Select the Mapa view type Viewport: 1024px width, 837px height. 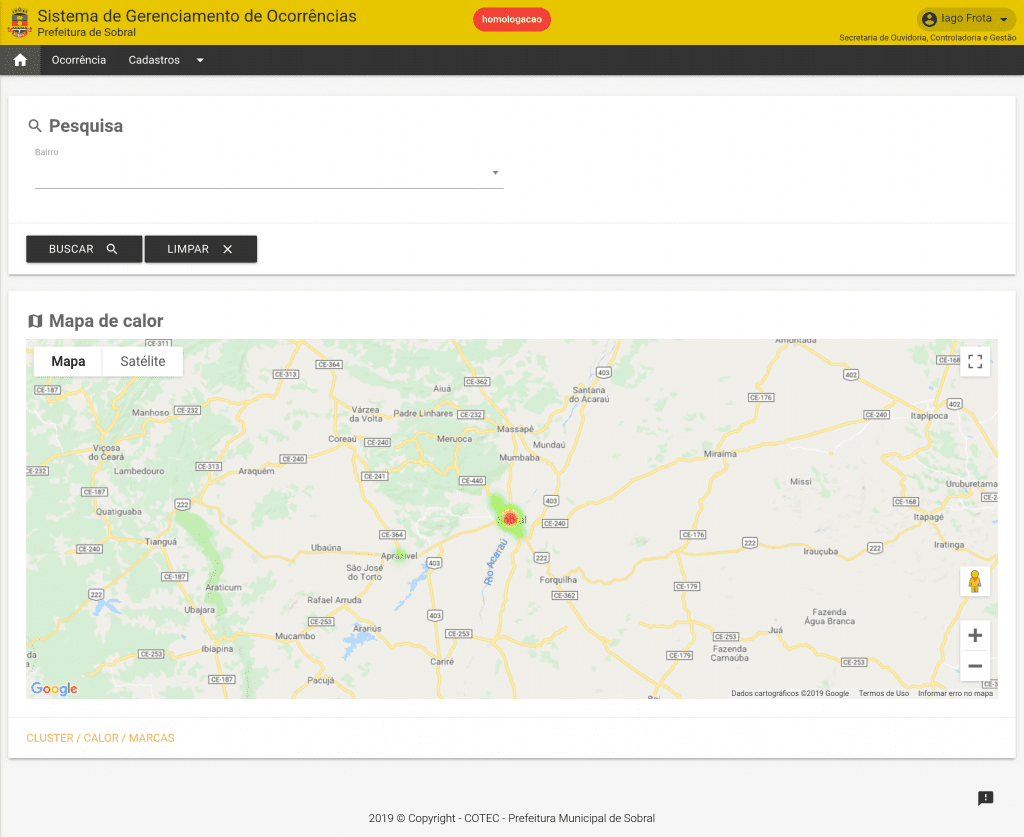tap(68, 361)
